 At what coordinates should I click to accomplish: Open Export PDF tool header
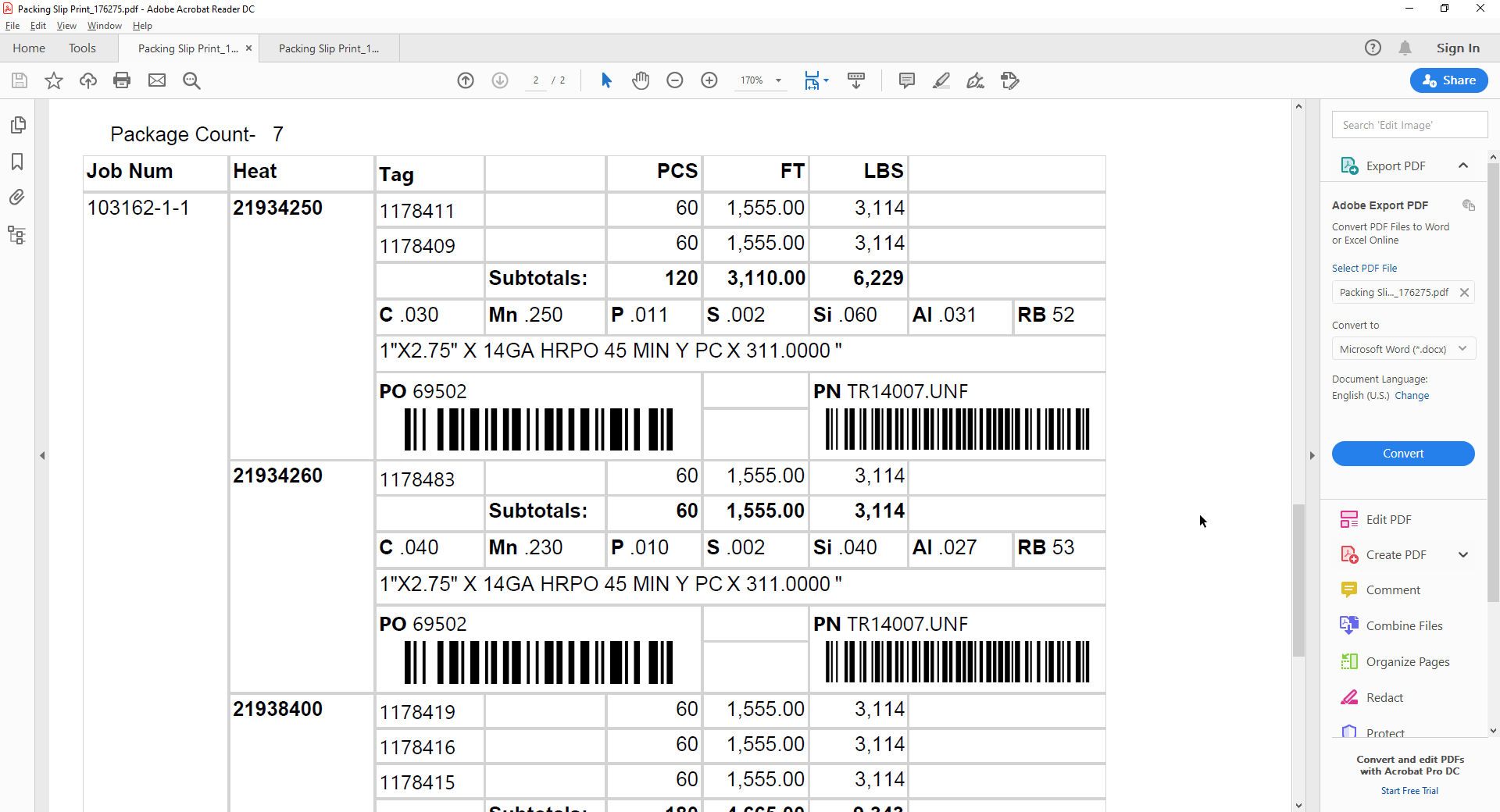1395,166
